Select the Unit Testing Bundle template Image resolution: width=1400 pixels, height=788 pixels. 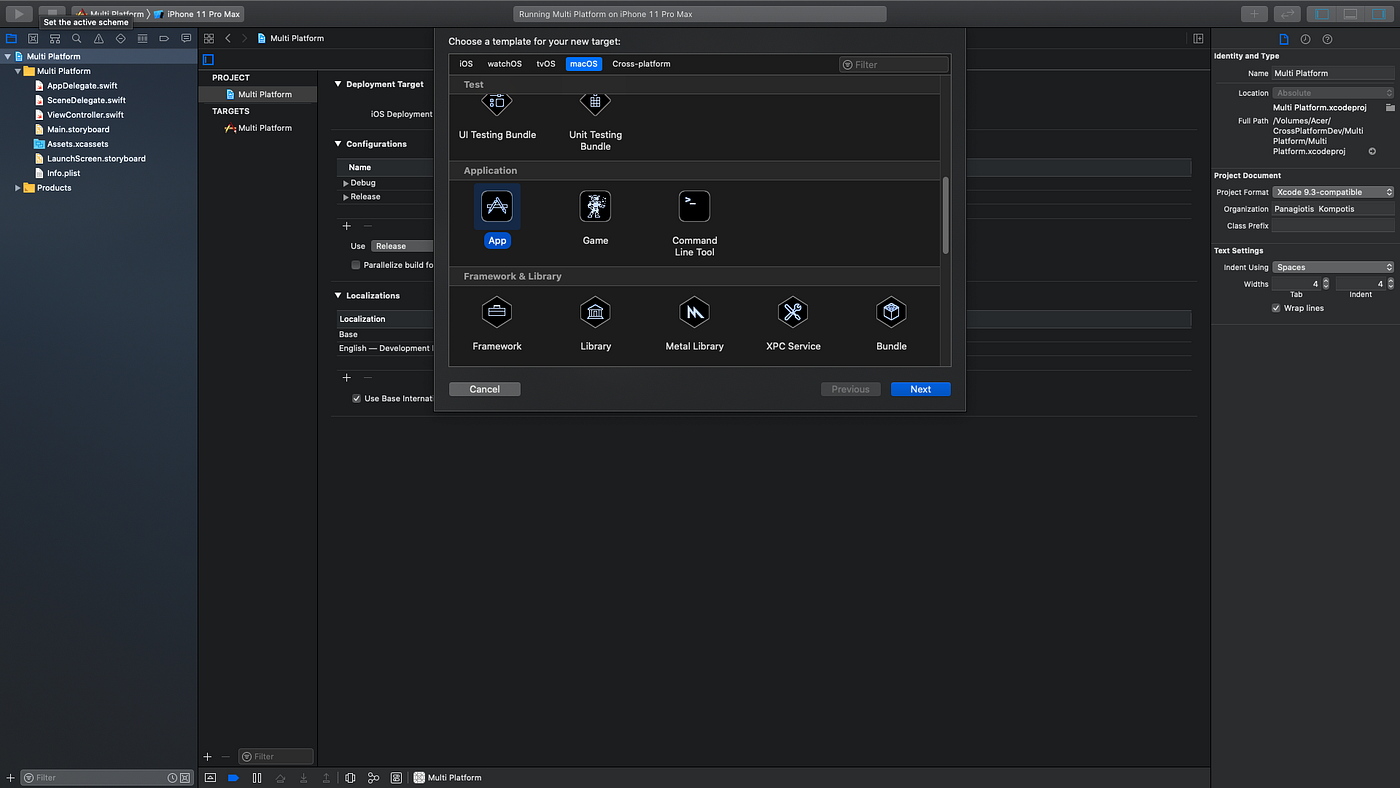(595, 103)
